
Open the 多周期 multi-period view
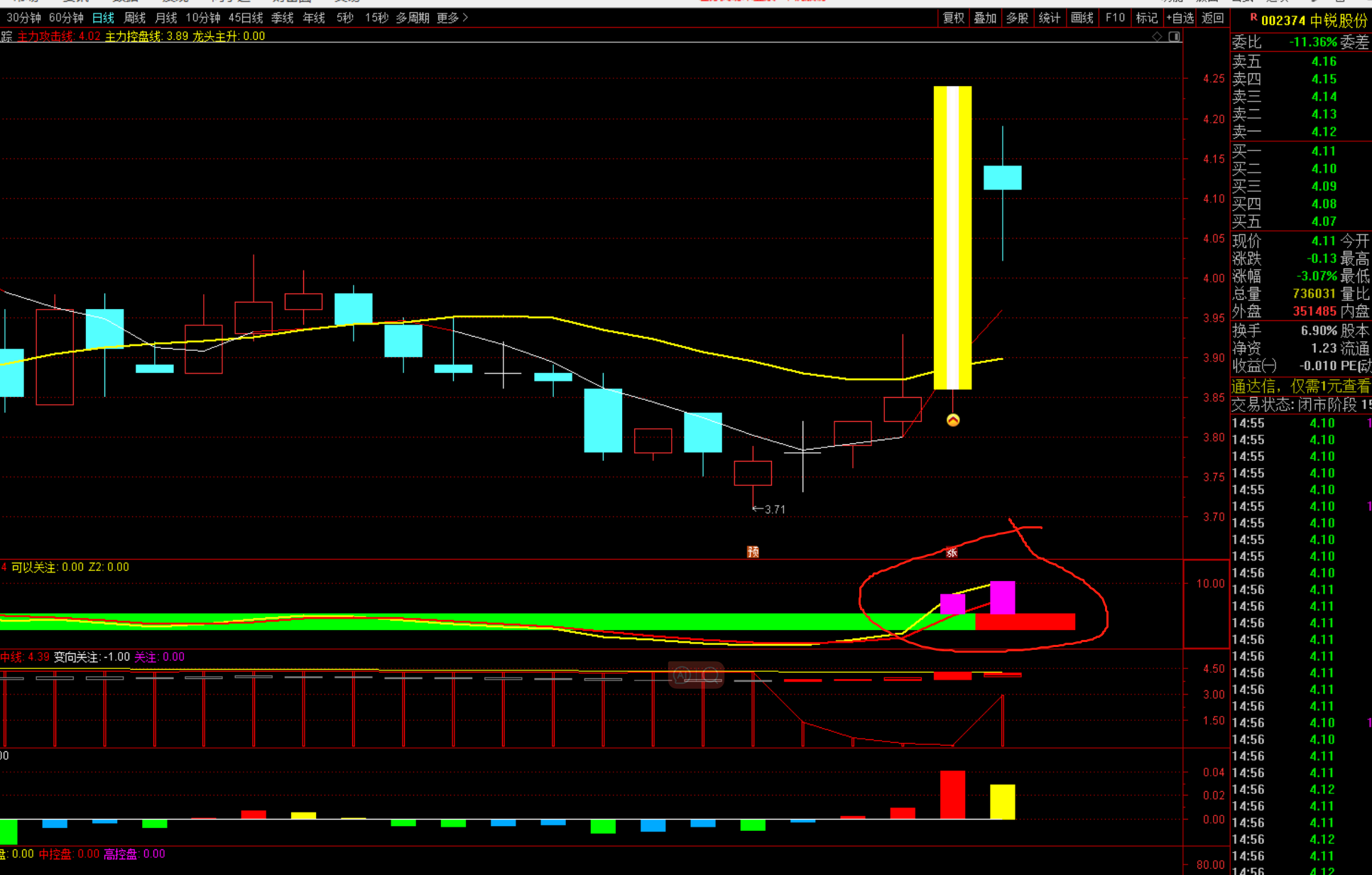412,18
